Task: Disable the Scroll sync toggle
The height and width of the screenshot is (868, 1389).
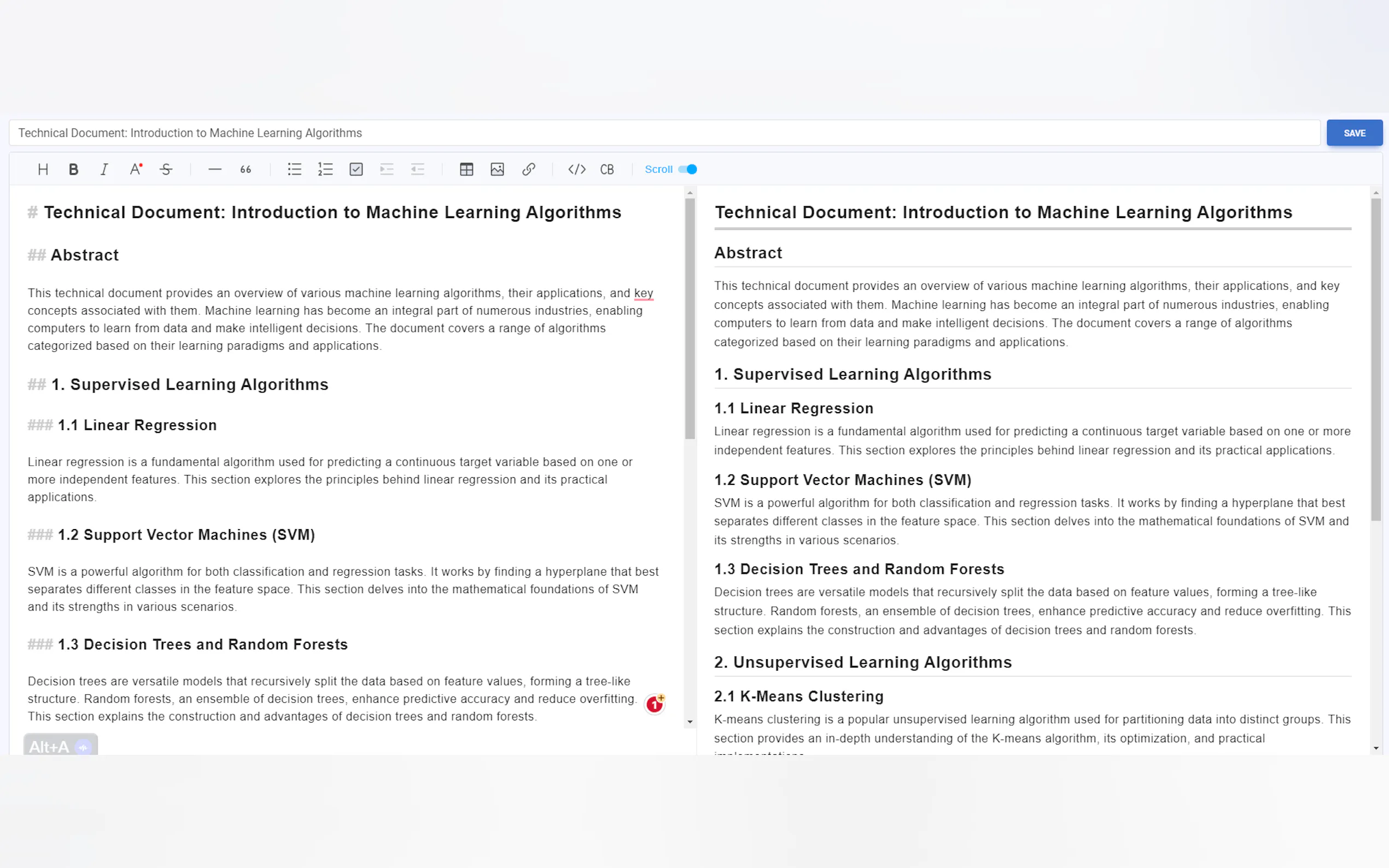Action: [687, 169]
